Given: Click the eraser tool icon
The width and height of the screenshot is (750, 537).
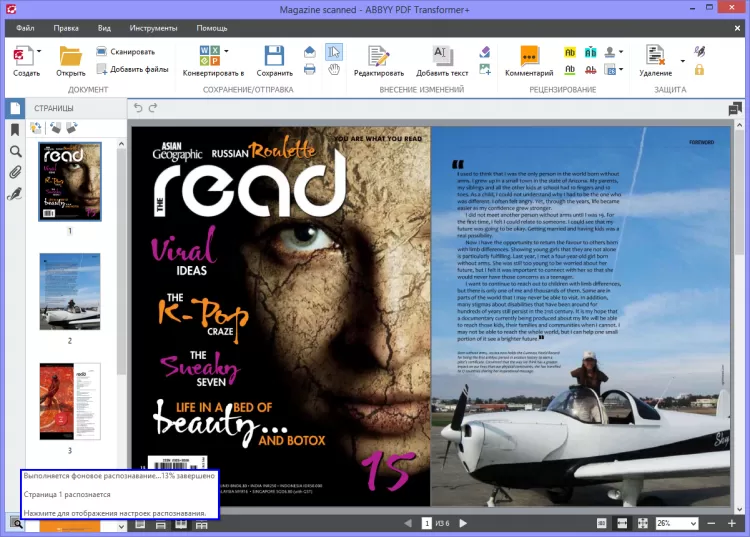Looking at the screenshot, I should pyautogui.click(x=485, y=52).
